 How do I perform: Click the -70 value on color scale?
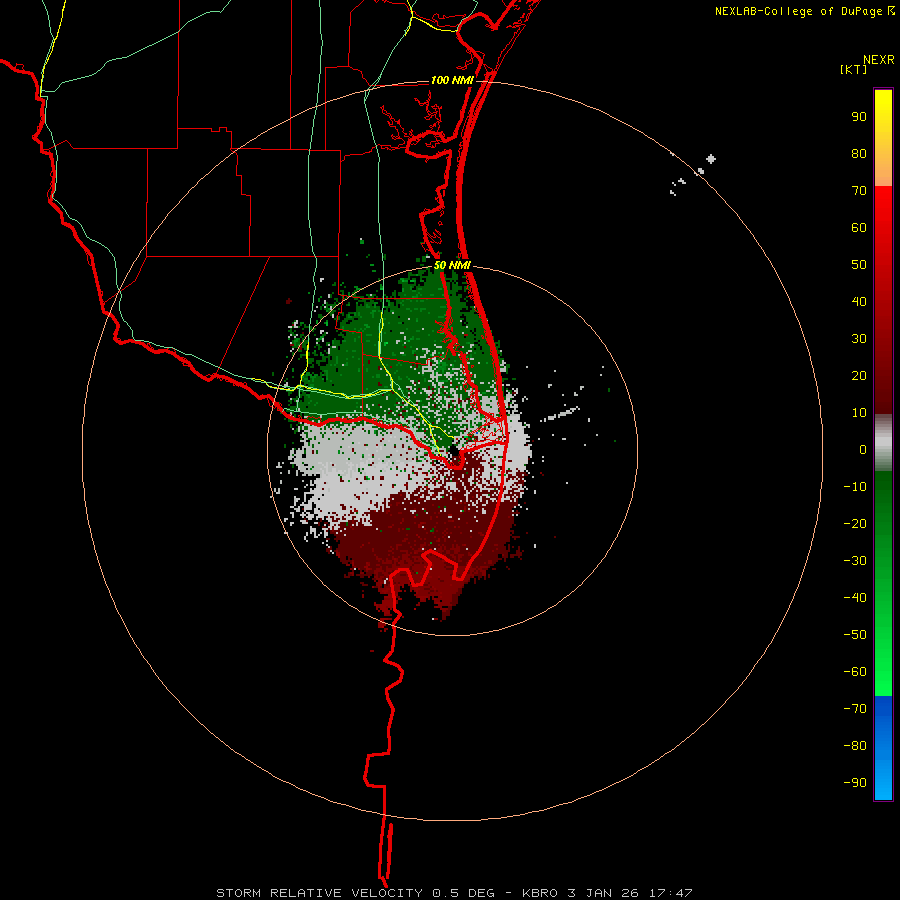[x=855, y=708]
